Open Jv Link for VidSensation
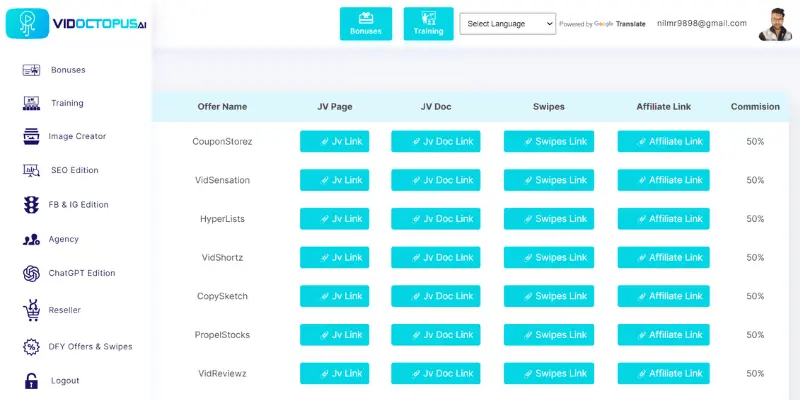800x400 pixels. (x=335, y=180)
